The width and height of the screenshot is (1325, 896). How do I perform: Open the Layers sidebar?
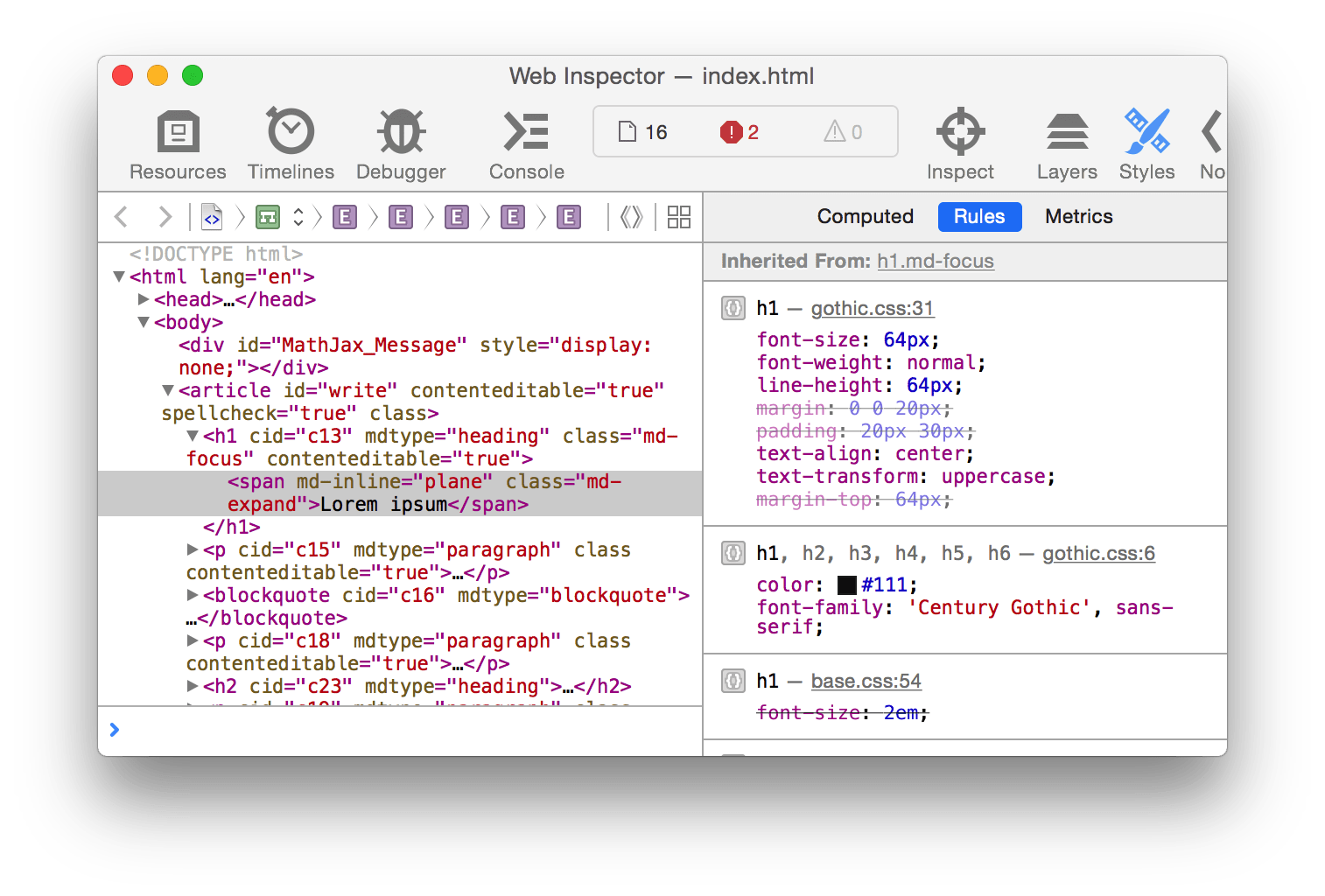[x=1067, y=133]
